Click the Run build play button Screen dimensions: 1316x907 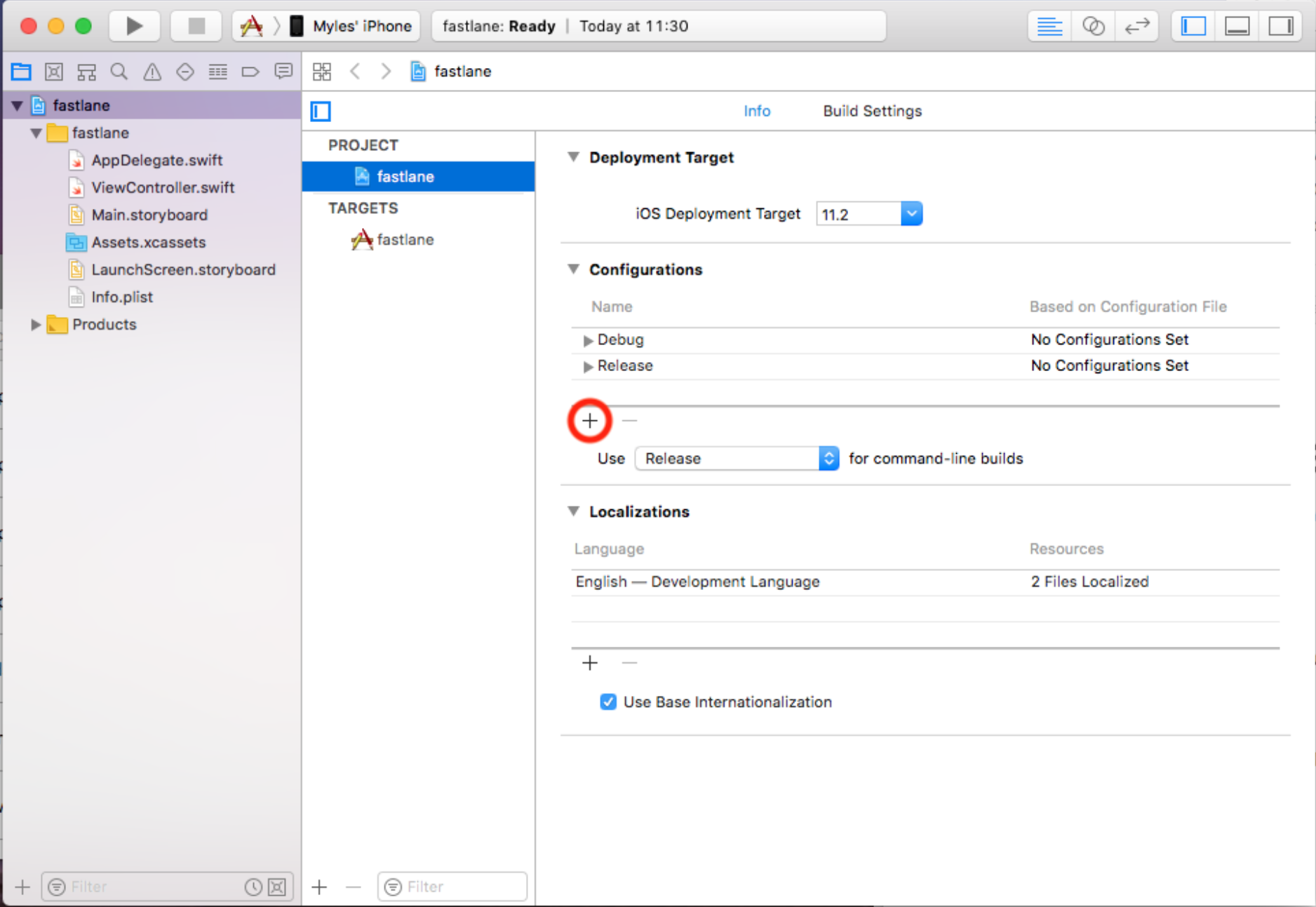pos(133,27)
